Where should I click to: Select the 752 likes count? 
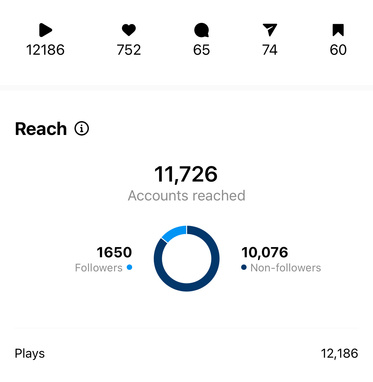click(x=129, y=50)
